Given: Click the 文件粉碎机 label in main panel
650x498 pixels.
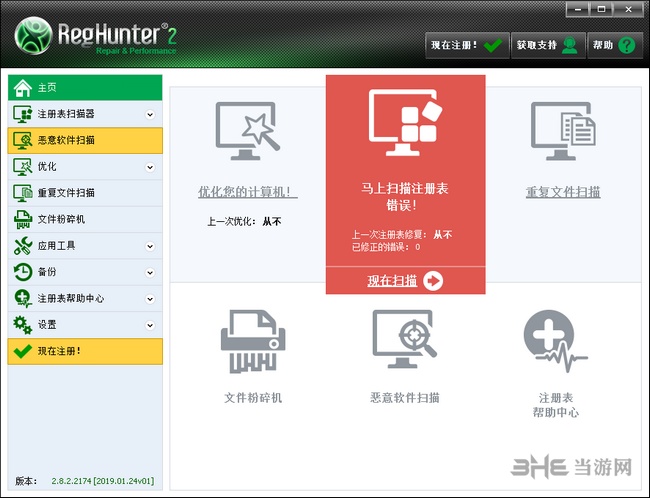Looking at the screenshot, I should [x=253, y=398].
